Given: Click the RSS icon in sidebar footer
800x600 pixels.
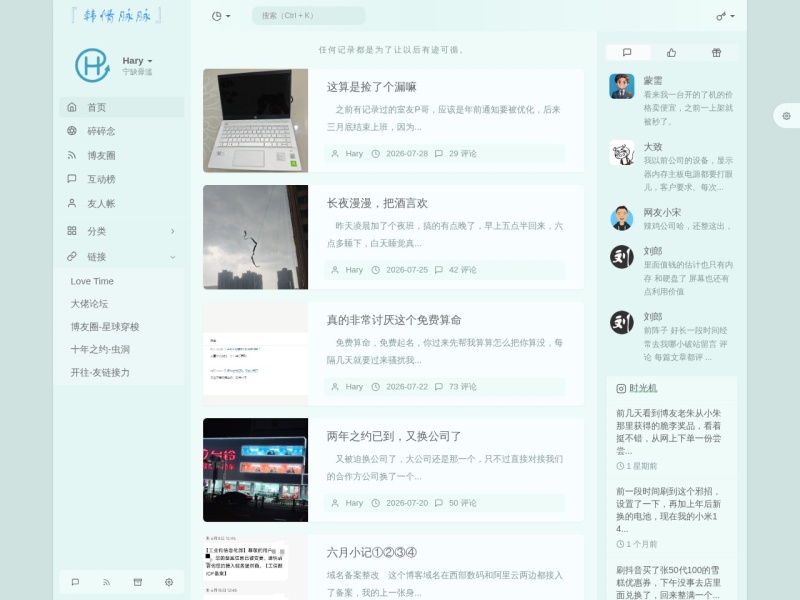Looking at the screenshot, I should tap(107, 582).
